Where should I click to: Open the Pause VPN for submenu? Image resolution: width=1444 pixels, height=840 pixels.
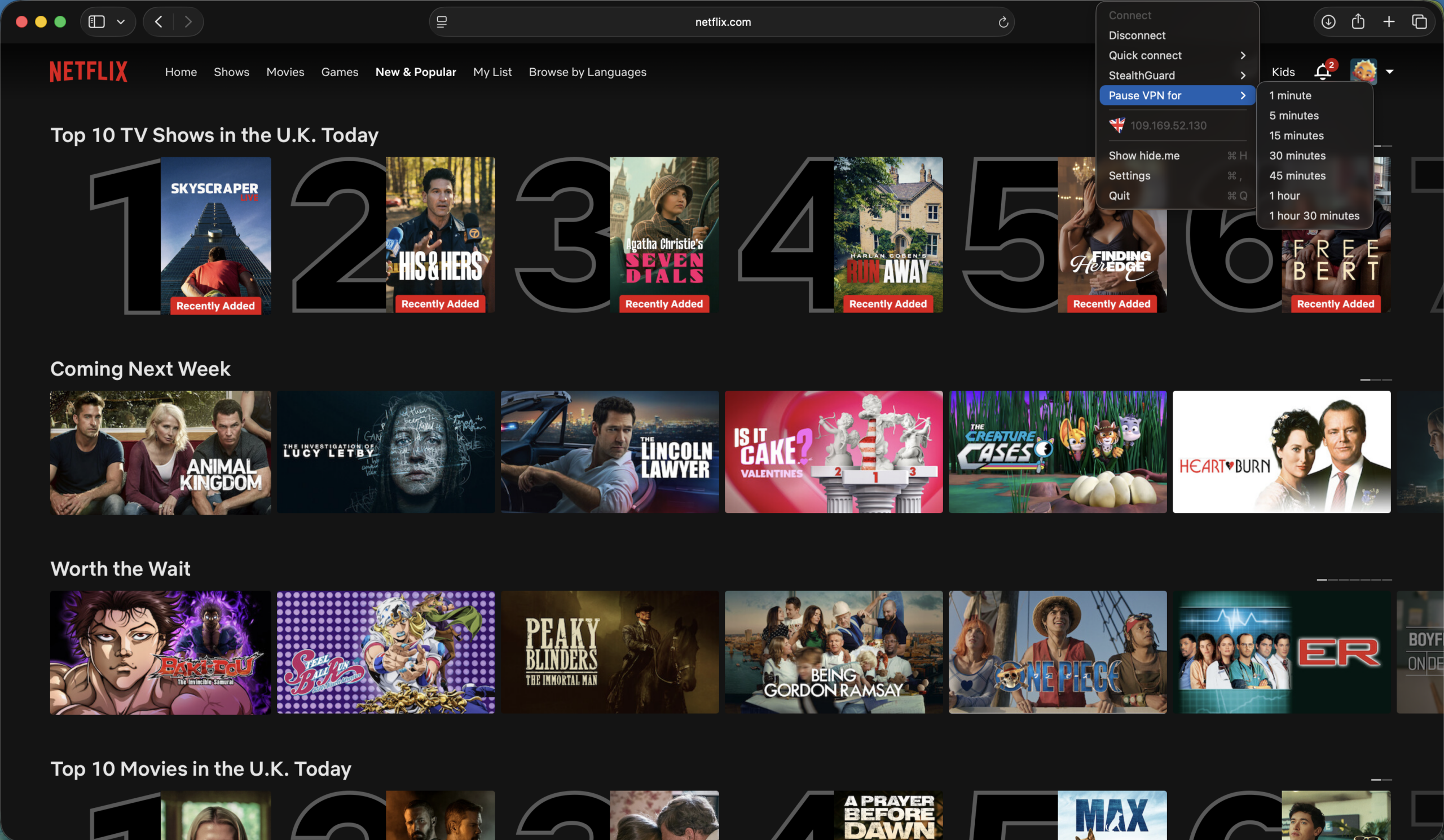click(1178, 96)
